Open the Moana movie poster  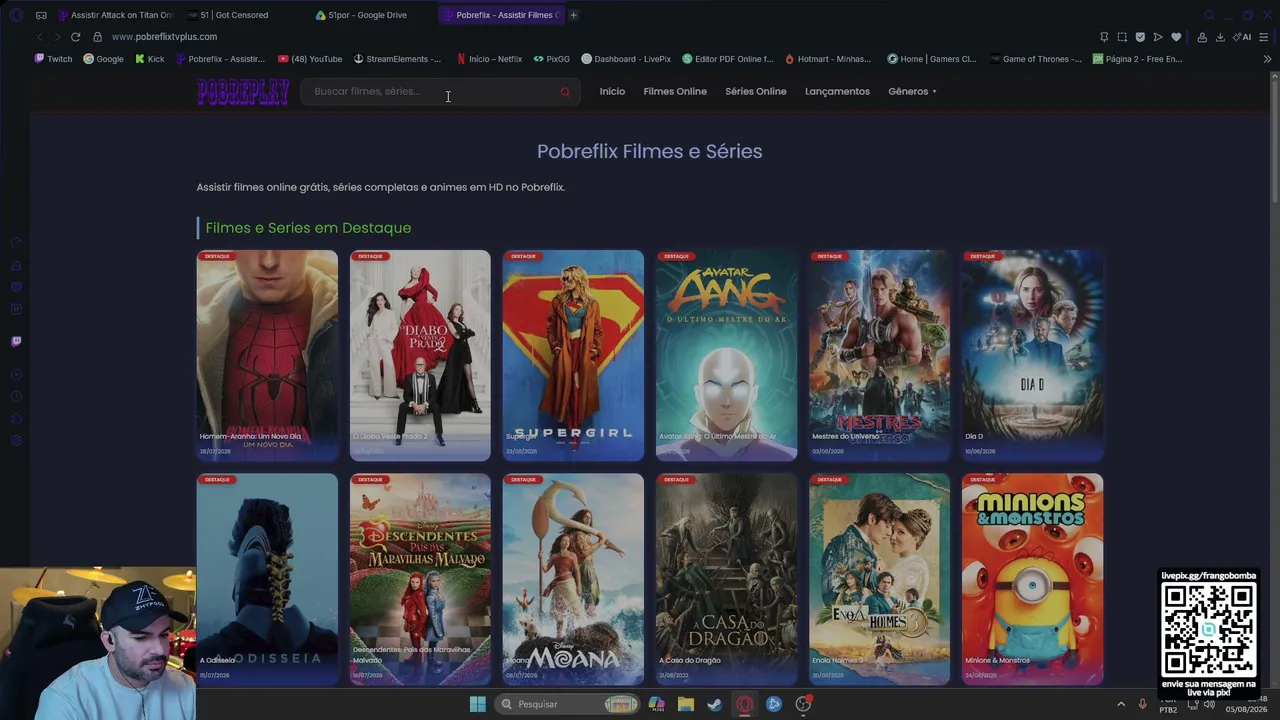[573, 579]
